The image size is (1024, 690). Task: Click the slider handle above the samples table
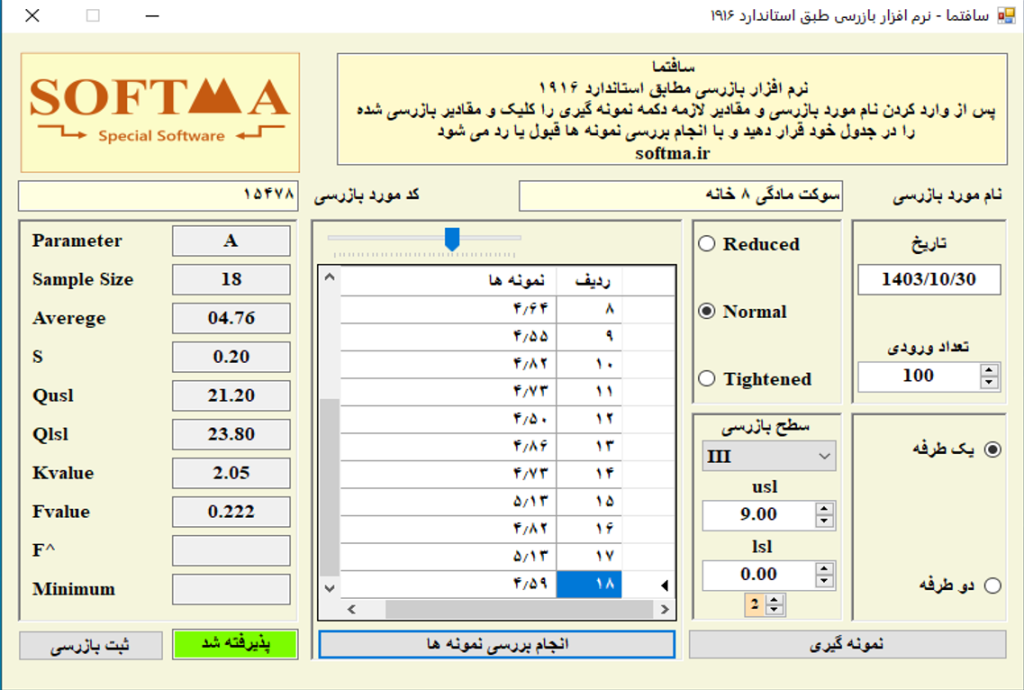452,238
